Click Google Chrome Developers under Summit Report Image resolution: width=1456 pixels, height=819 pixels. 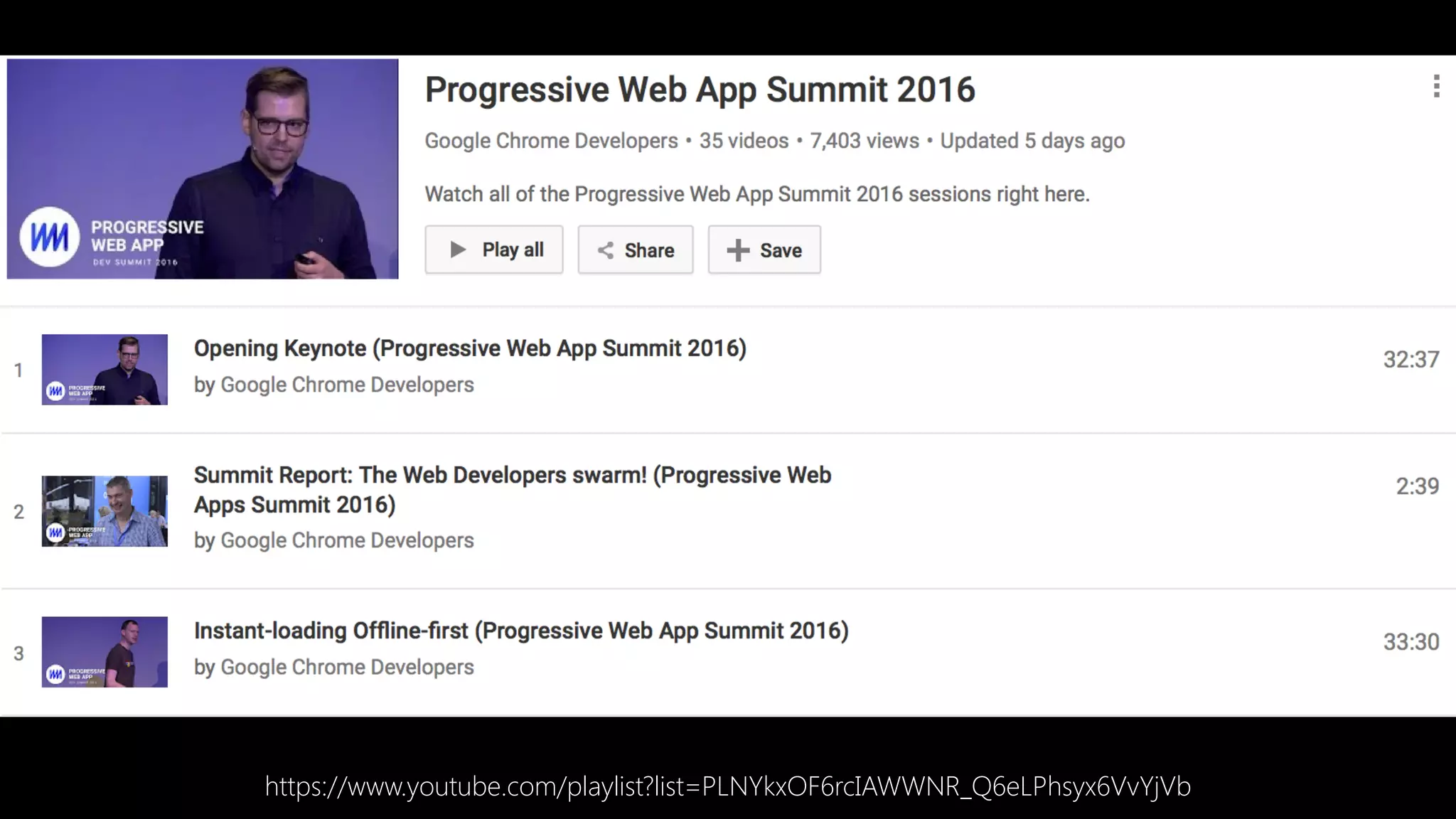(x=347, y=540)
